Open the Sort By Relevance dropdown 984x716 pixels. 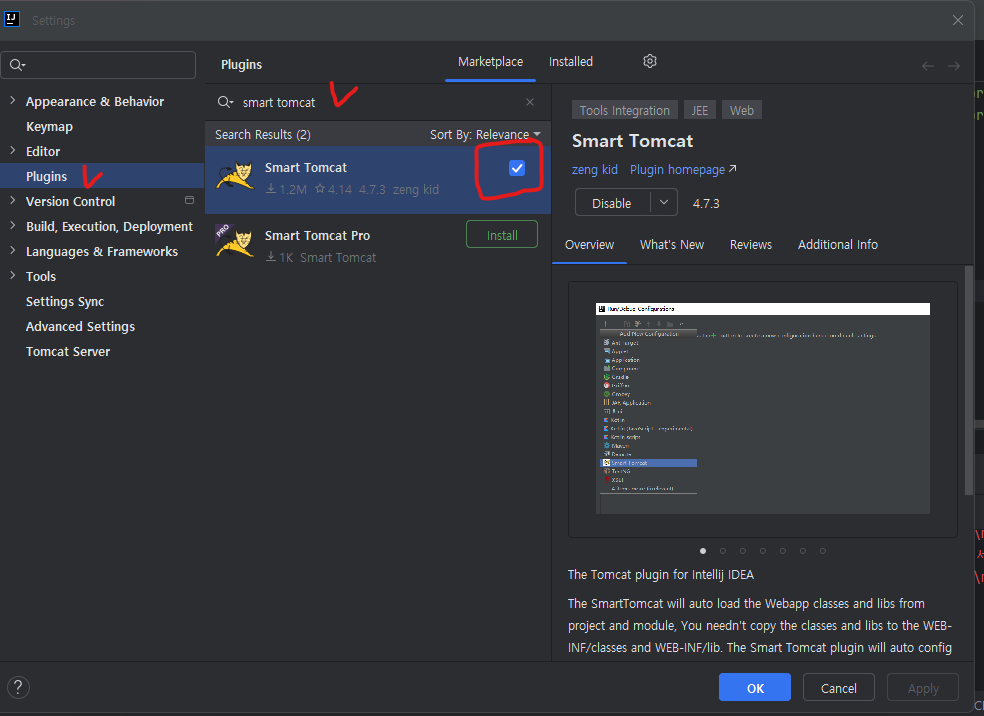(484, 134)
